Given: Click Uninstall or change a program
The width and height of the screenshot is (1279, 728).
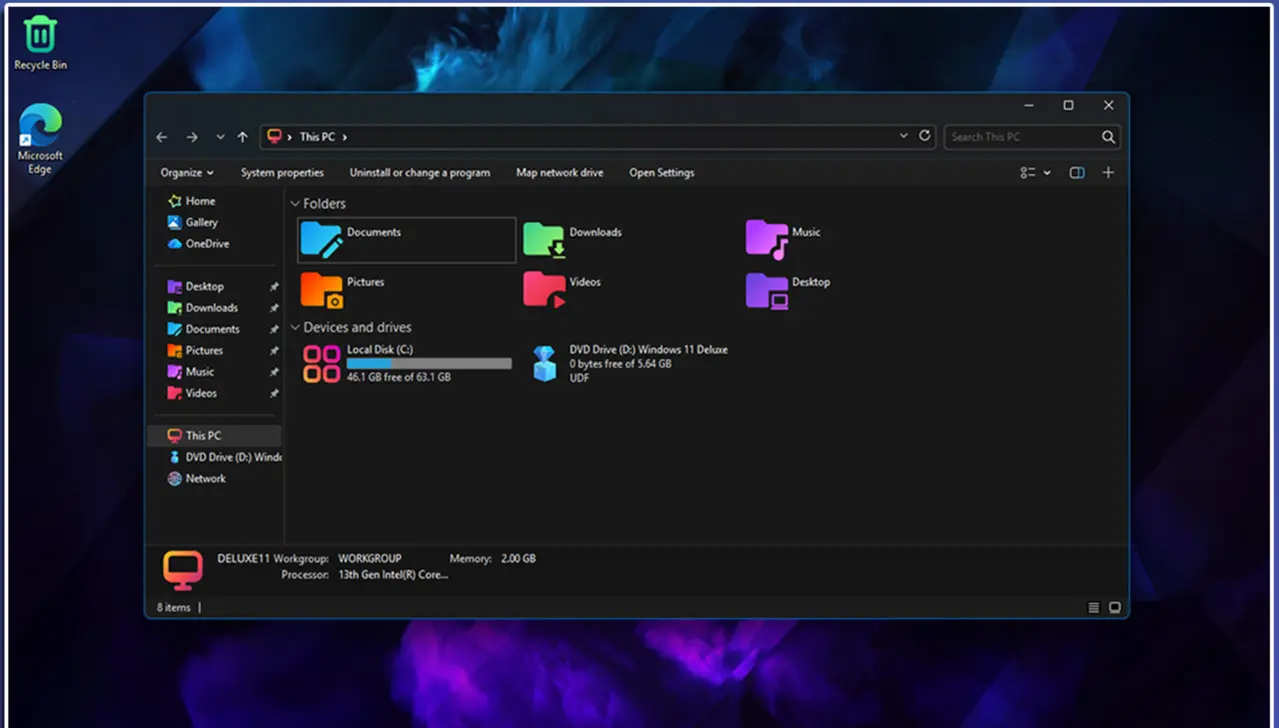Looking at the screenshot, I should coord(420,173).
